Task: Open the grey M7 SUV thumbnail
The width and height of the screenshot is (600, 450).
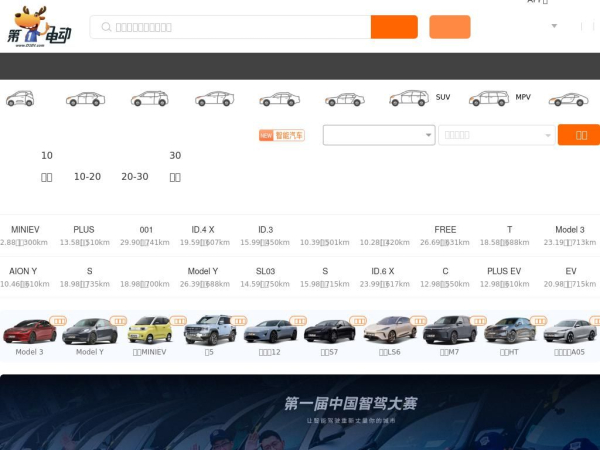Action: [x=449, y=330]
